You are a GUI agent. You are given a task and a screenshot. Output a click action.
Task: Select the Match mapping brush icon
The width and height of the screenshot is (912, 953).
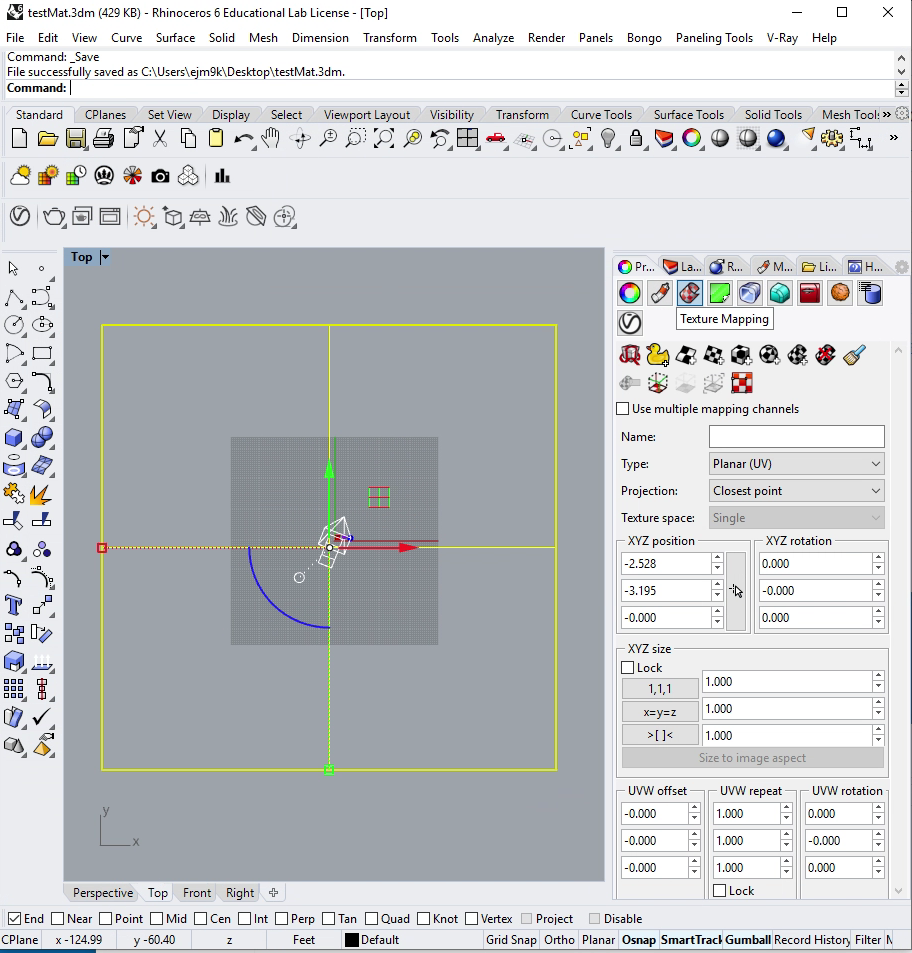[853, 354]
